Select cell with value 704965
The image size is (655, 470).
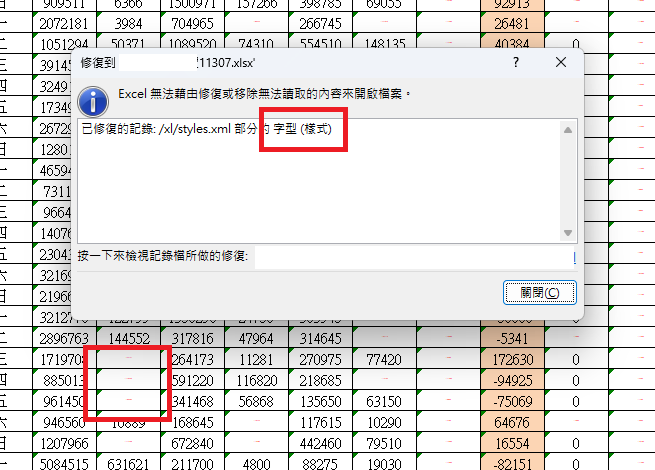[192, 23]
